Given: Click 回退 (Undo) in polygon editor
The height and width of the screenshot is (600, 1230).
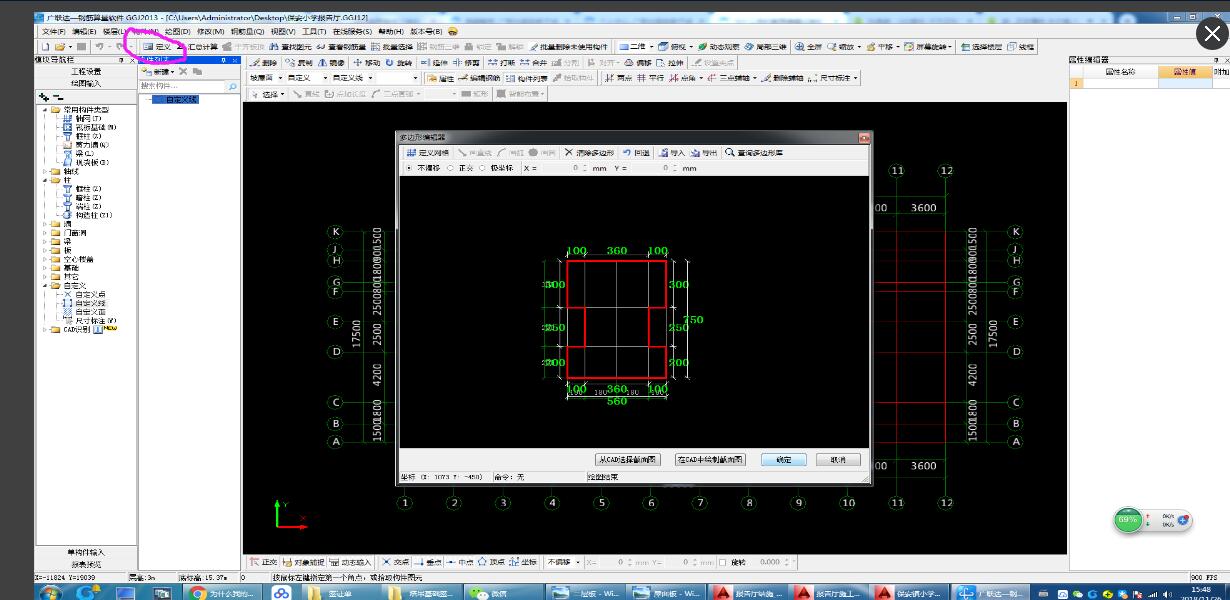Looking at the screenshot, I should point(636,153).
